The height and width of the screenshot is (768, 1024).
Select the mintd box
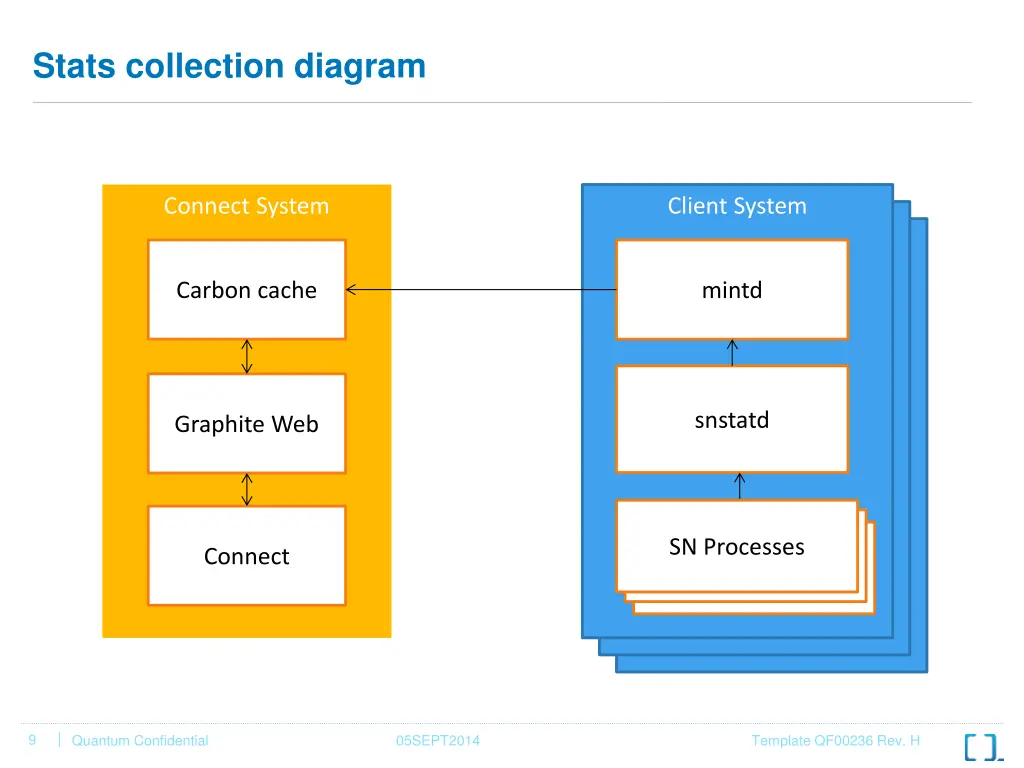click(x=731, y=290)
